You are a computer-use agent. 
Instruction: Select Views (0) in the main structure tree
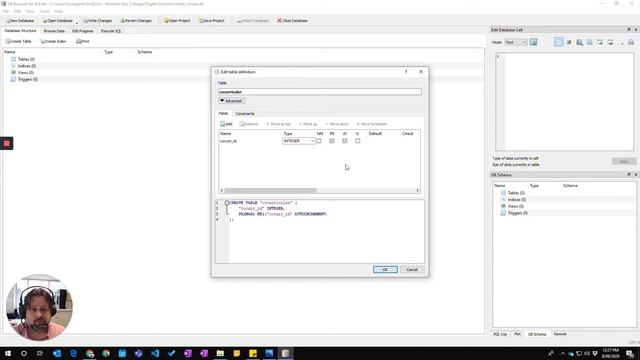tap(25, 72)
